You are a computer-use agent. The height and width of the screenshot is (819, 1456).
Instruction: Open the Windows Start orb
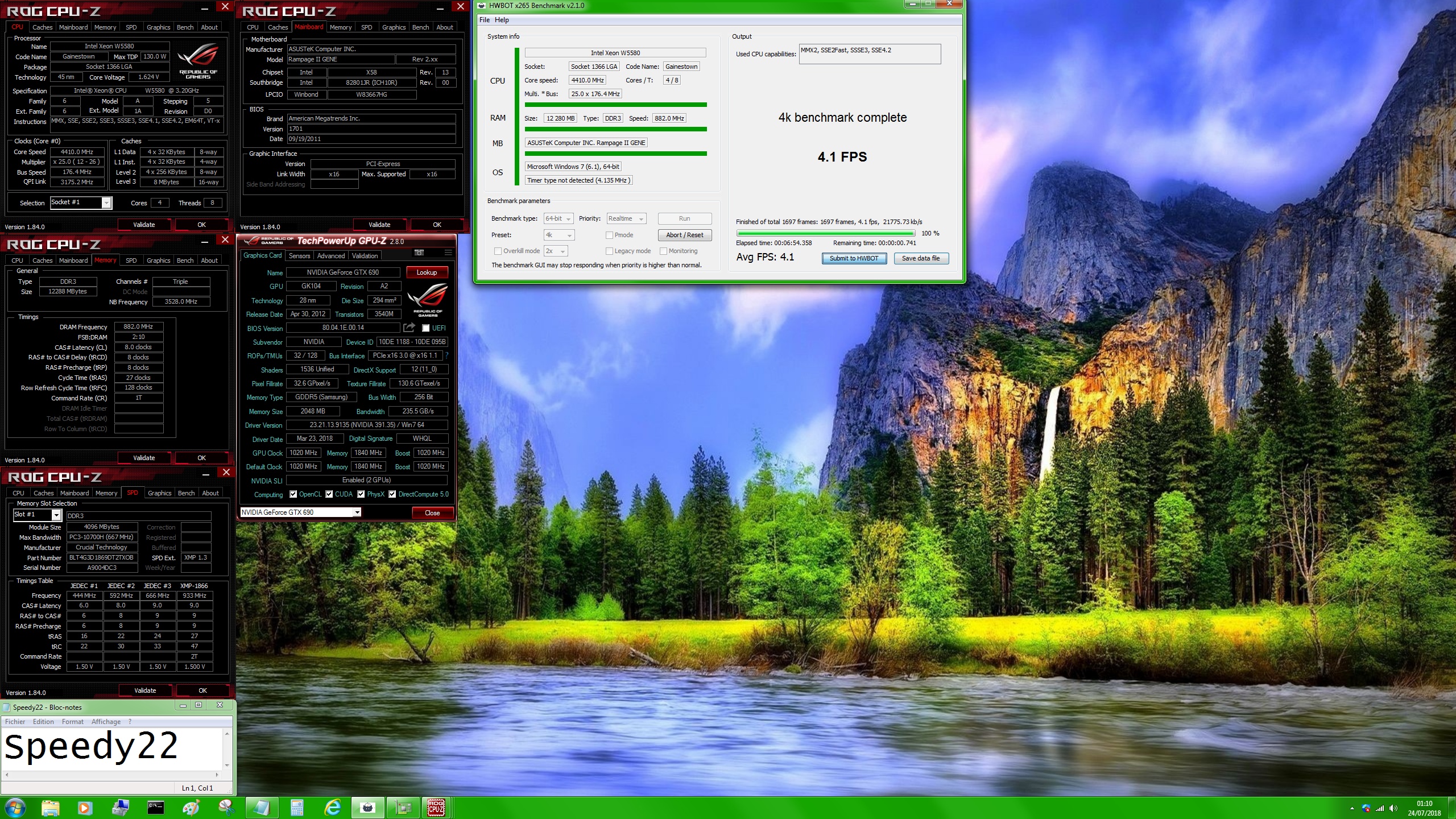[15, 807]
